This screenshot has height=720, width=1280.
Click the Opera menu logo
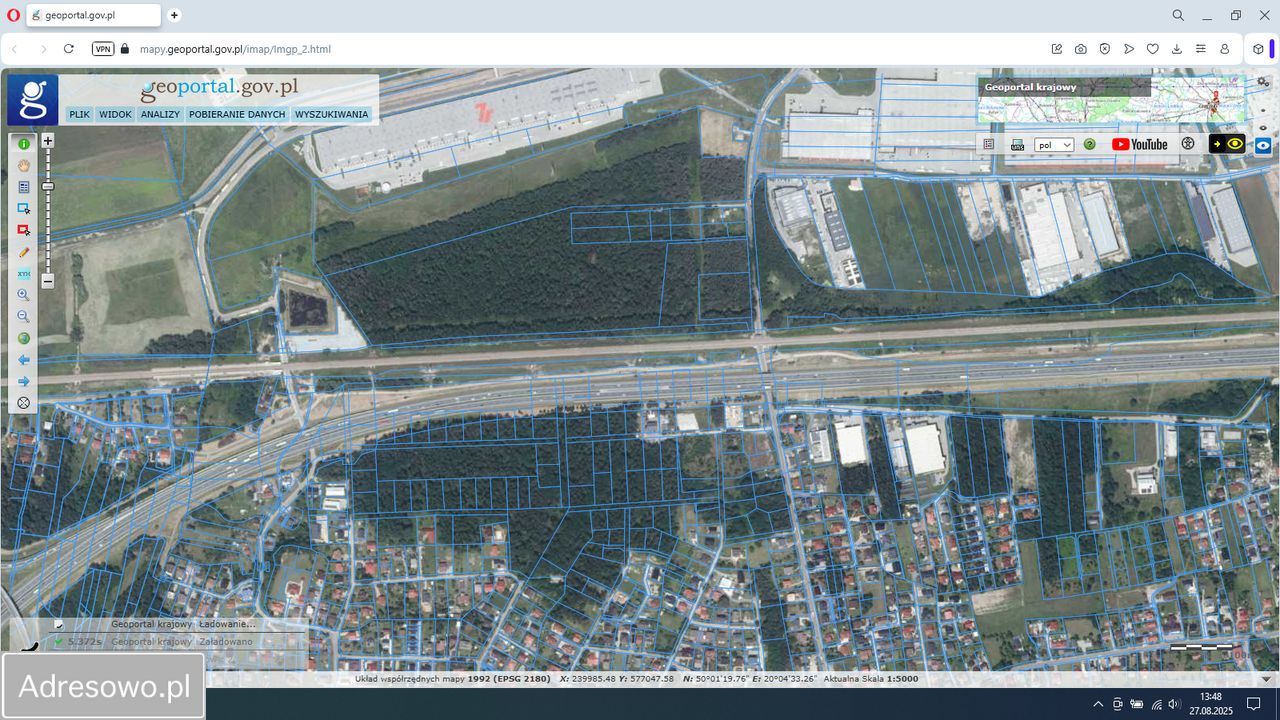(13, 16)
